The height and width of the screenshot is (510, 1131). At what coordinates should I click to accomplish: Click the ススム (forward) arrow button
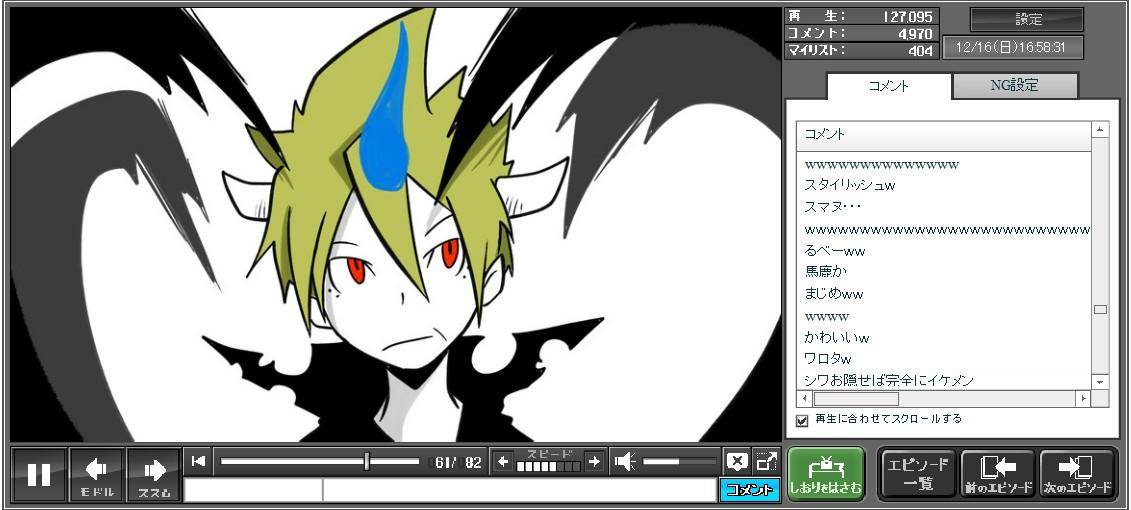[154, 474]
